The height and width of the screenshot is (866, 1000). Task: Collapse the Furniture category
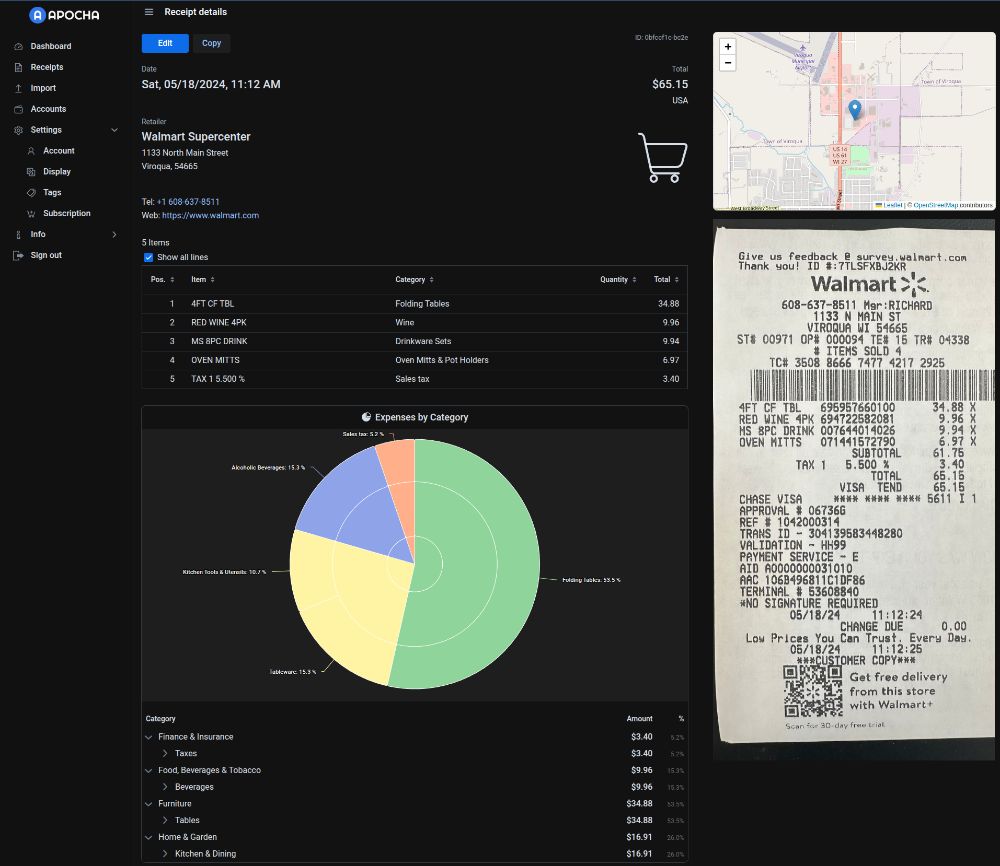(149, 804)
